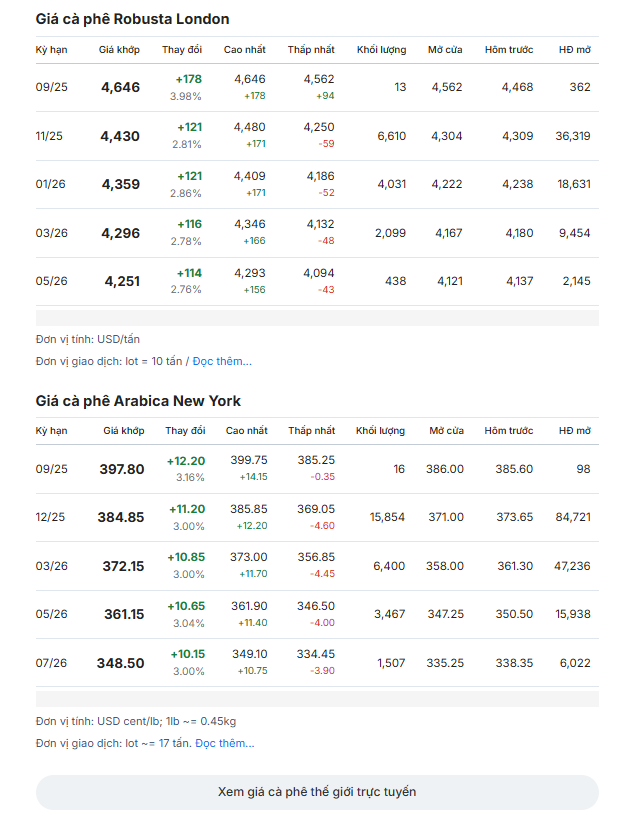Select Robusta 05/26 price 4,251
626x828 pixels.
coord(122,281)
